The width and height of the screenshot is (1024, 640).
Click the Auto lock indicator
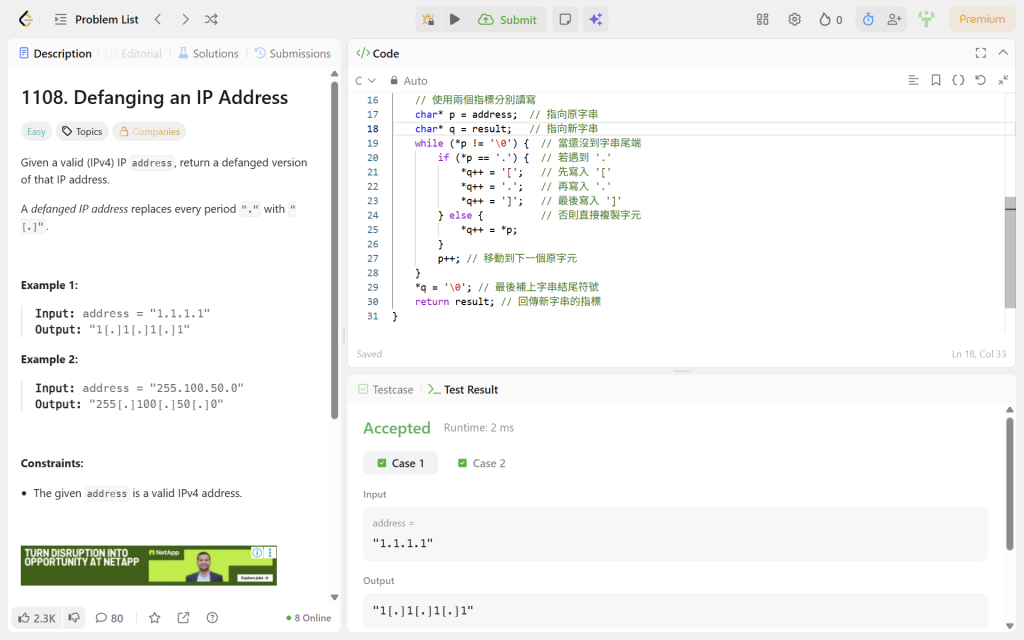click(409, 81)
